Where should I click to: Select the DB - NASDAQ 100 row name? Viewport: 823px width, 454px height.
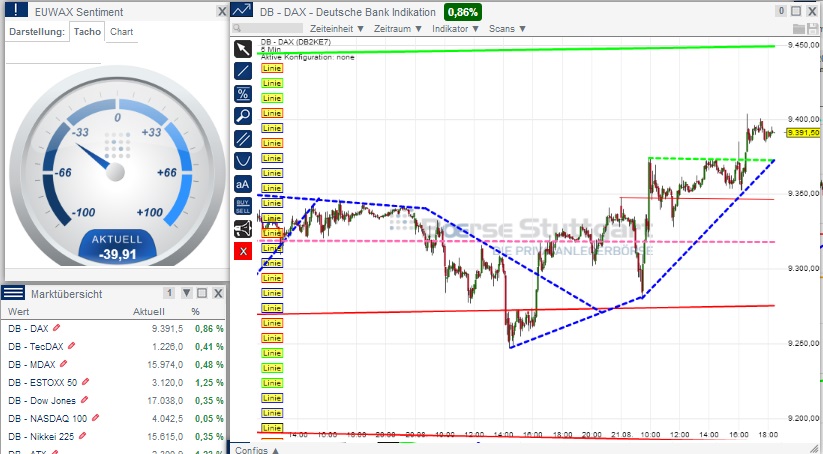48,419
